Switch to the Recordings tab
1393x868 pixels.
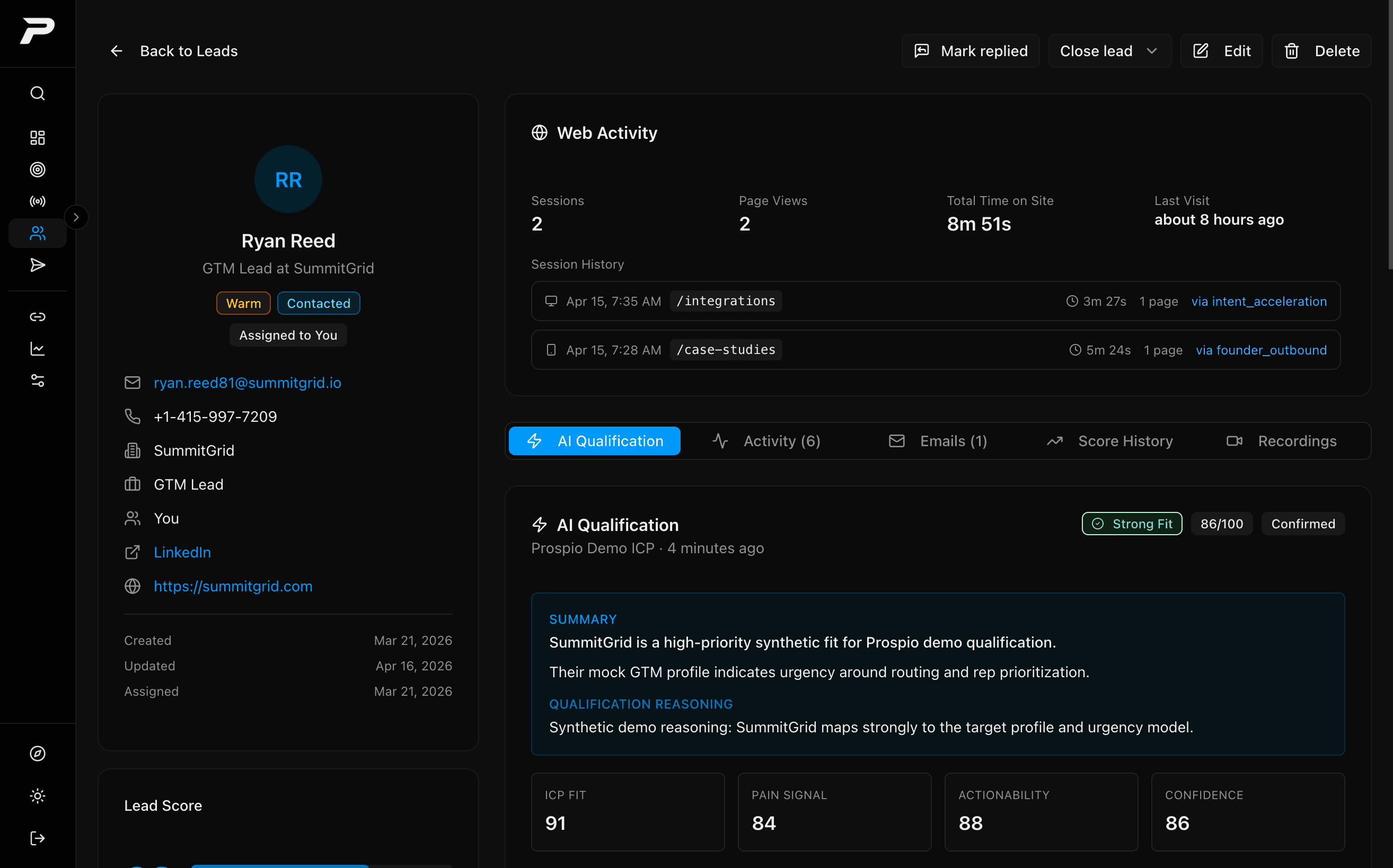[x=1282, y=441]
